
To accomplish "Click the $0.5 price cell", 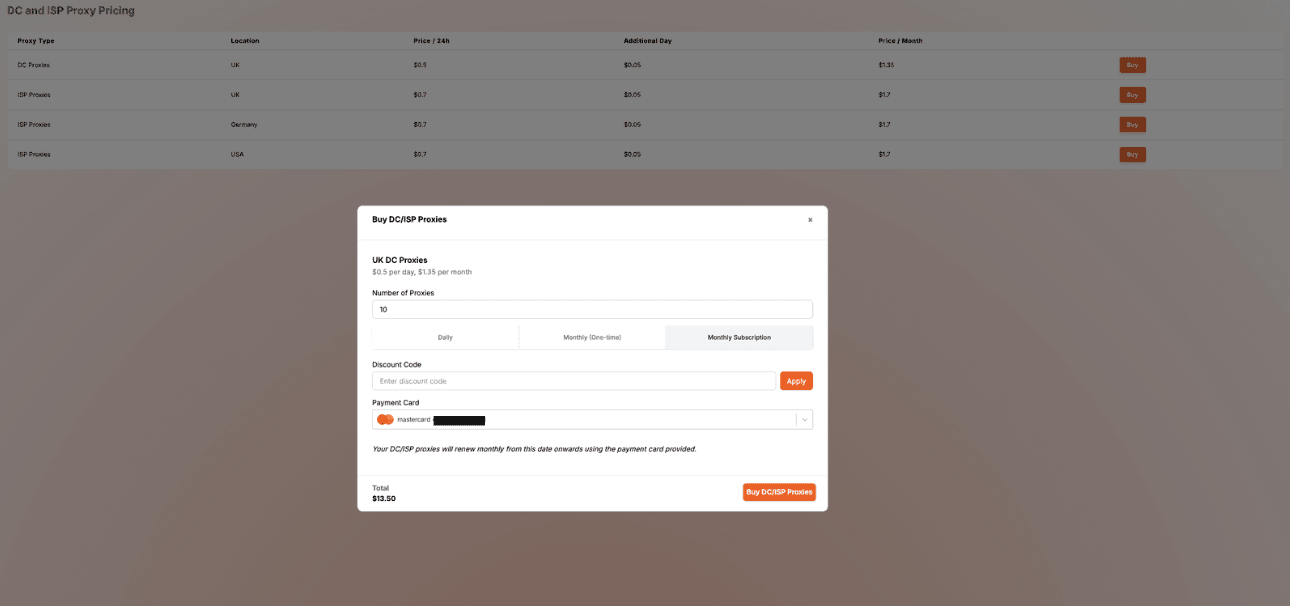I will [x=420, y=65].
